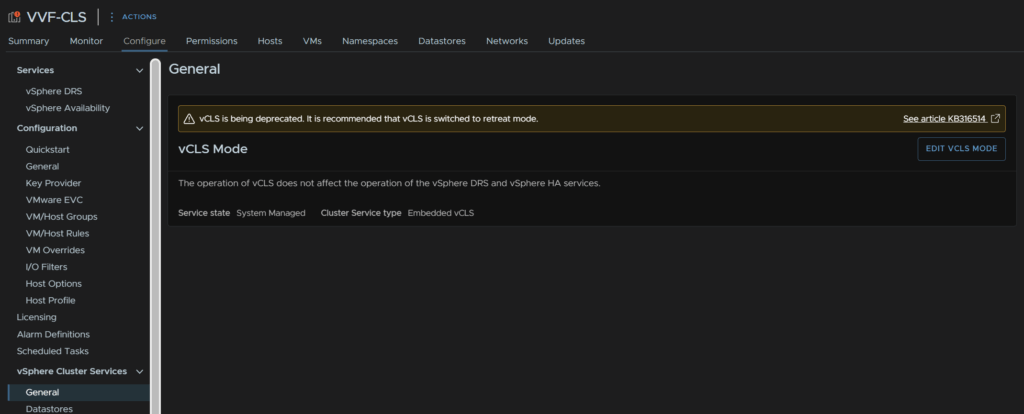Click the vSphere Cluster Services header
This screenshot has width=1024, height=414.
pyautogui.click(x=72, y=372)
